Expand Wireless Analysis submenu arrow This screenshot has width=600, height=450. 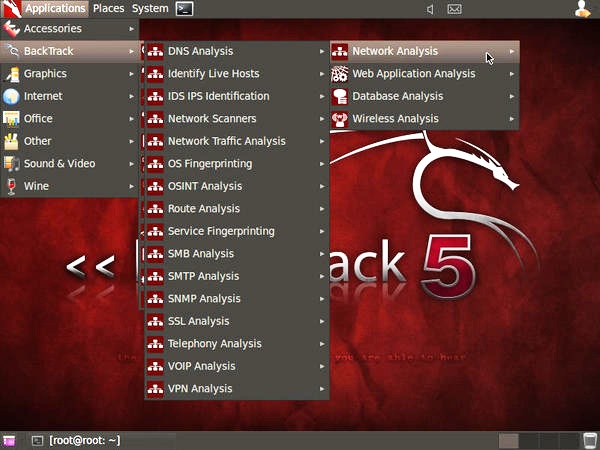tap(512, 119)
